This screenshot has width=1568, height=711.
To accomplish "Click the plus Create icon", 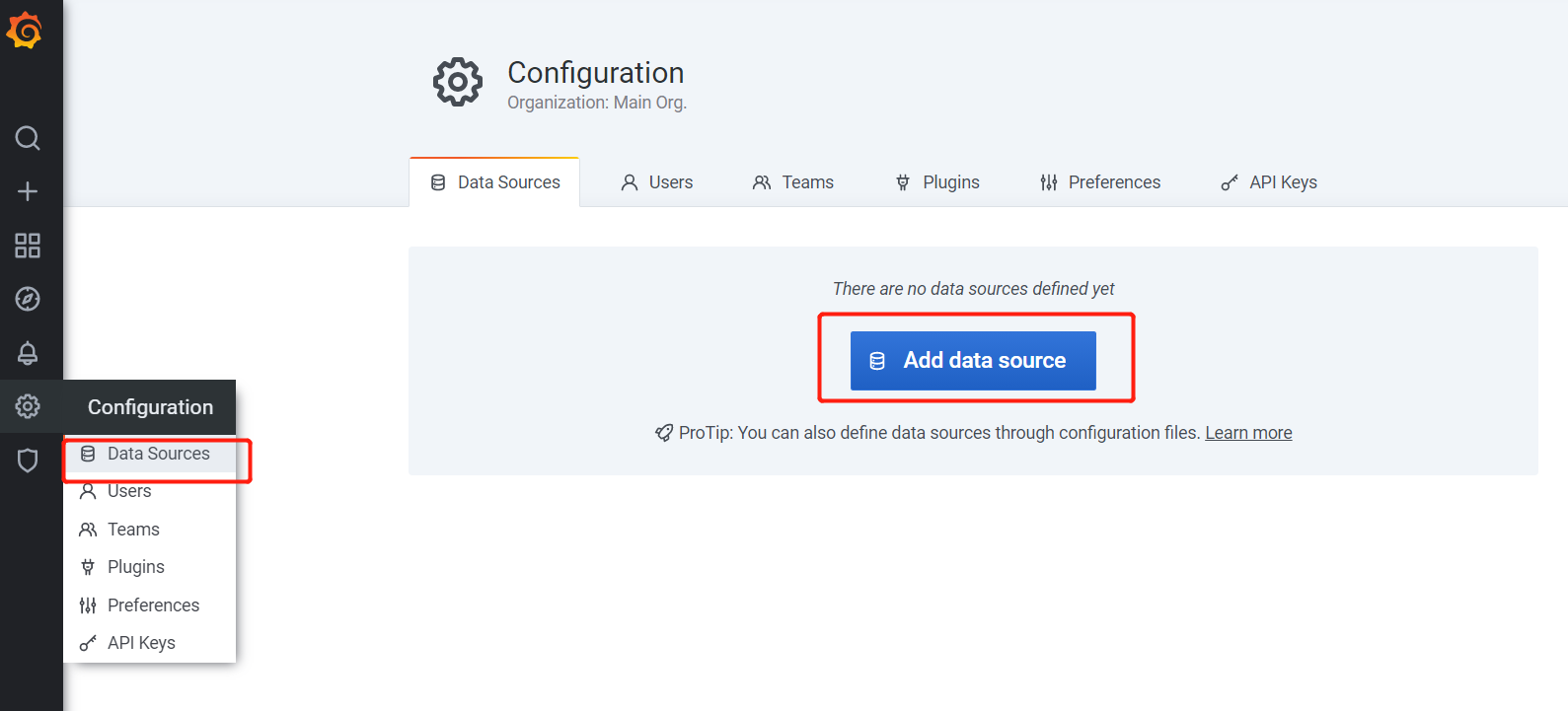I will (28, 191).
